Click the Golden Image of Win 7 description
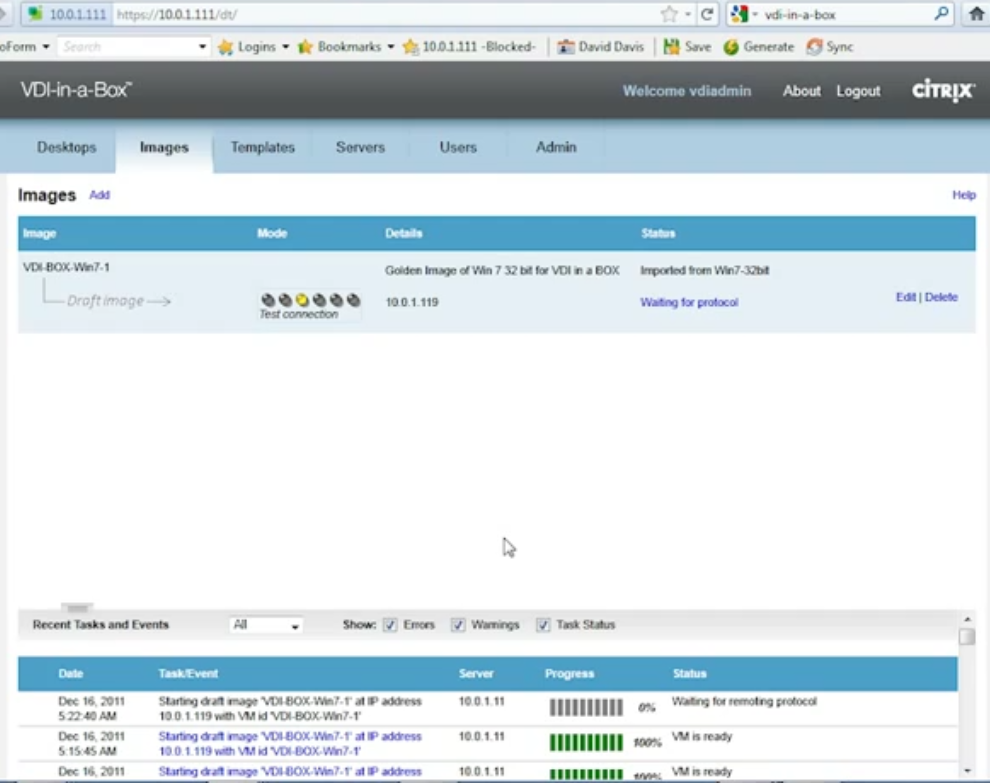990x783 pixels. coord(502,270)
